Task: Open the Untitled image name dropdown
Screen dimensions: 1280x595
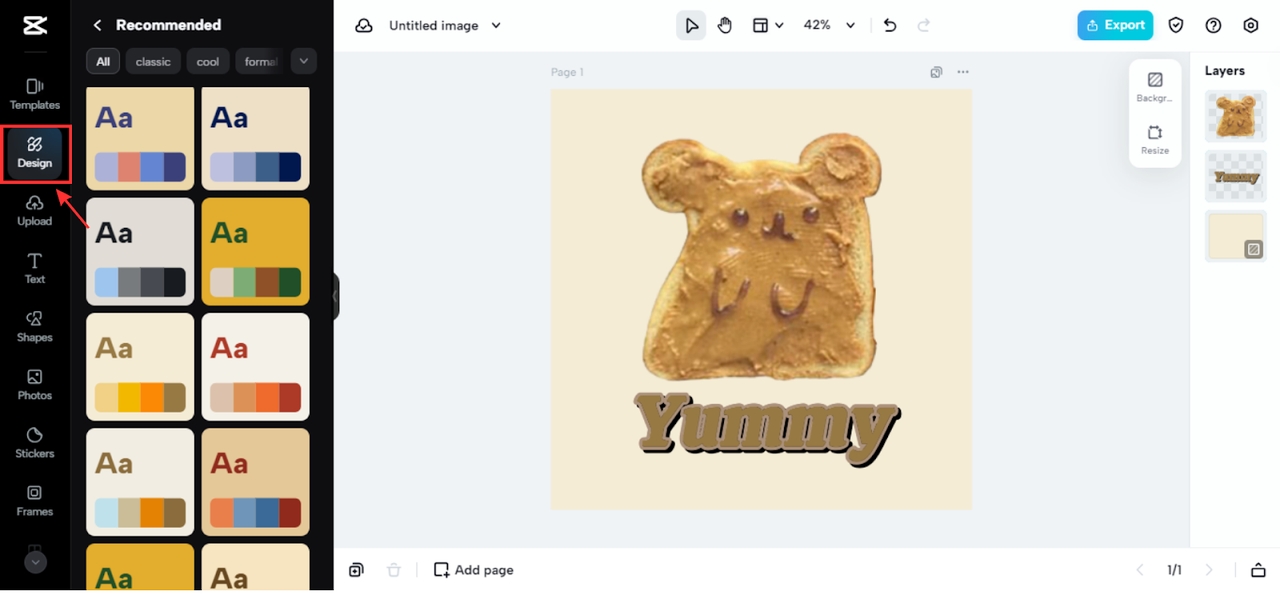Action: (x=445, y=25)
